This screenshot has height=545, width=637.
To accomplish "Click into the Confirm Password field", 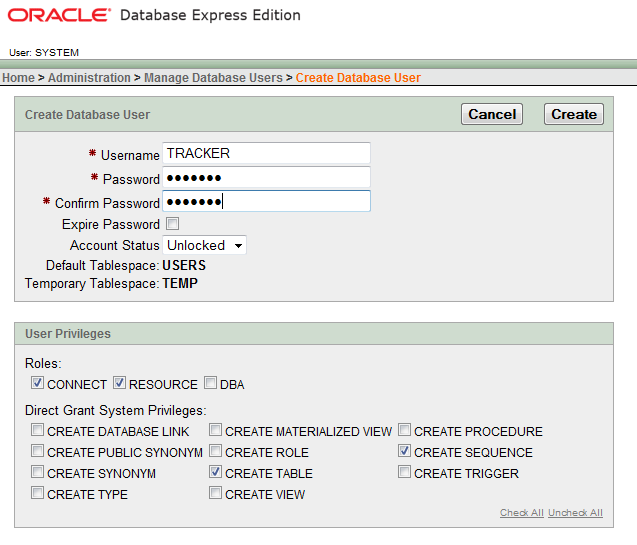I will coord(266,202).
